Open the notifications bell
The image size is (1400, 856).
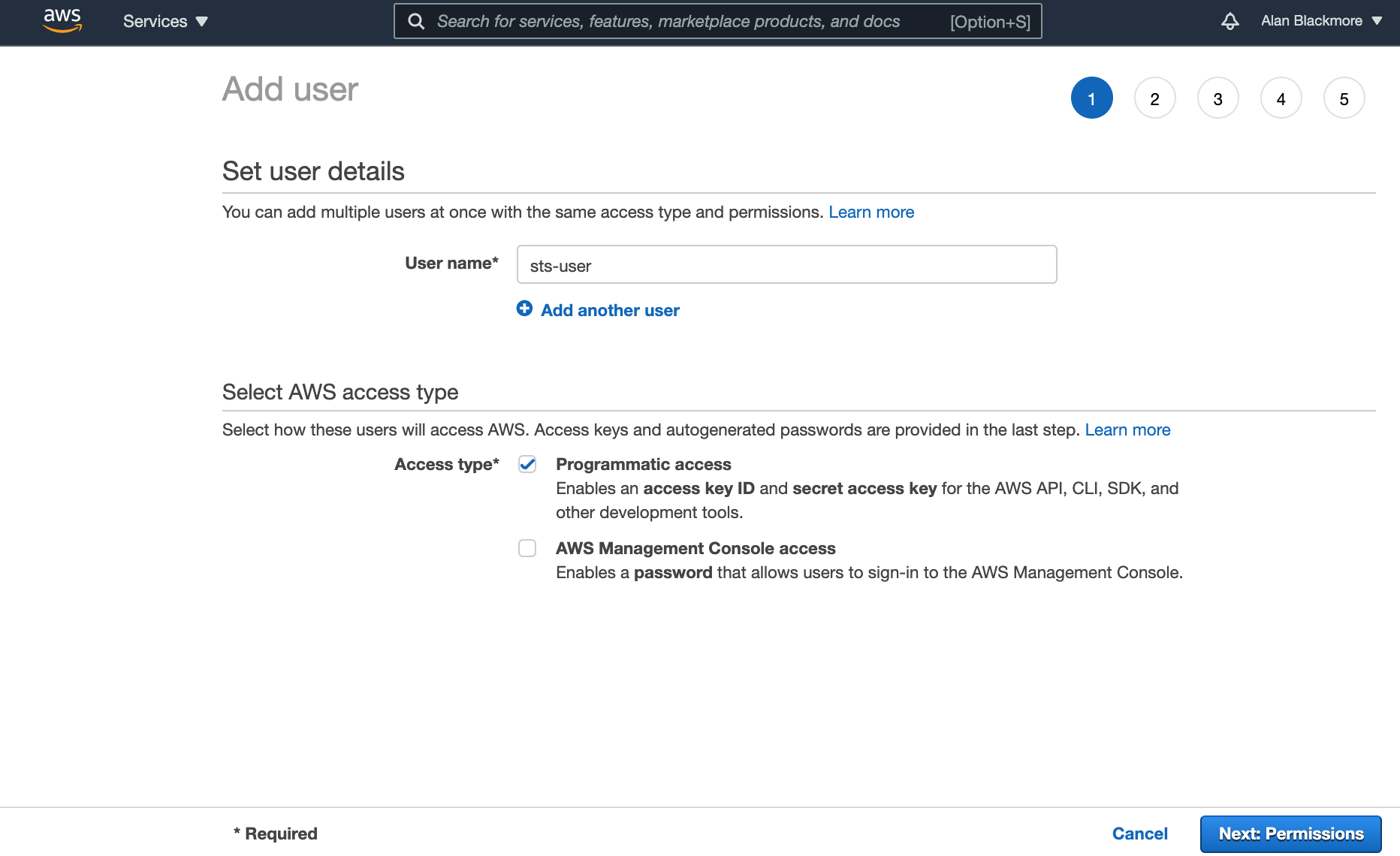(x=1230, y=21)
